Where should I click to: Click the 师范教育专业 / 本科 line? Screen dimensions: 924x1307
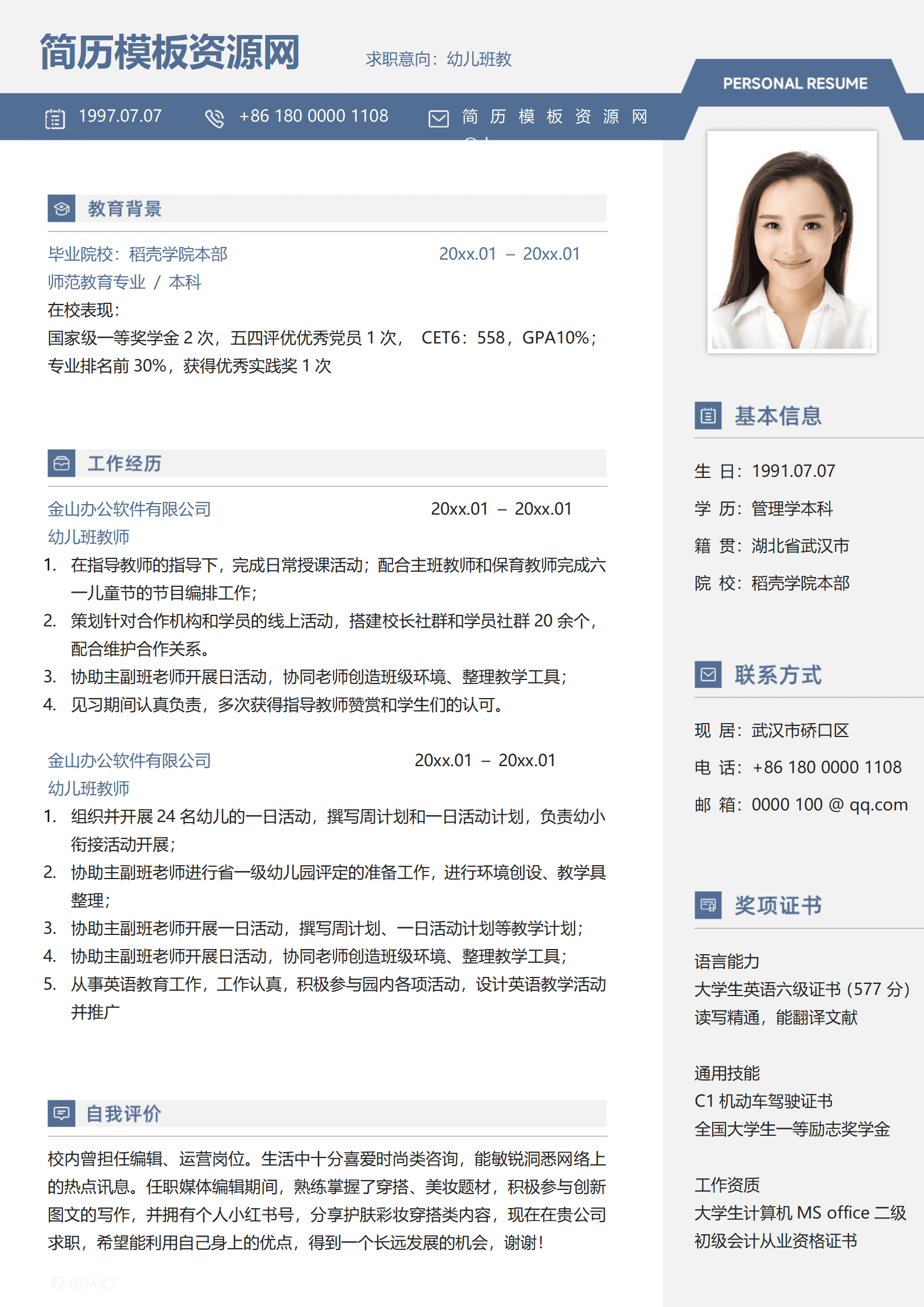124,282
